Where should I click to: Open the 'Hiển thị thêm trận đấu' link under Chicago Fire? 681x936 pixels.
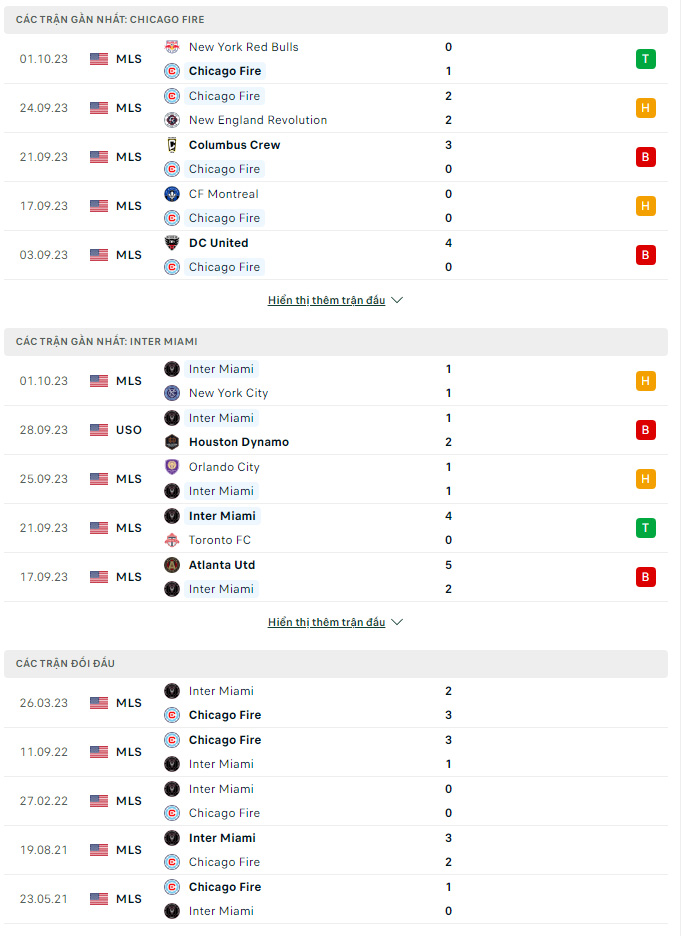click(326, 300)
